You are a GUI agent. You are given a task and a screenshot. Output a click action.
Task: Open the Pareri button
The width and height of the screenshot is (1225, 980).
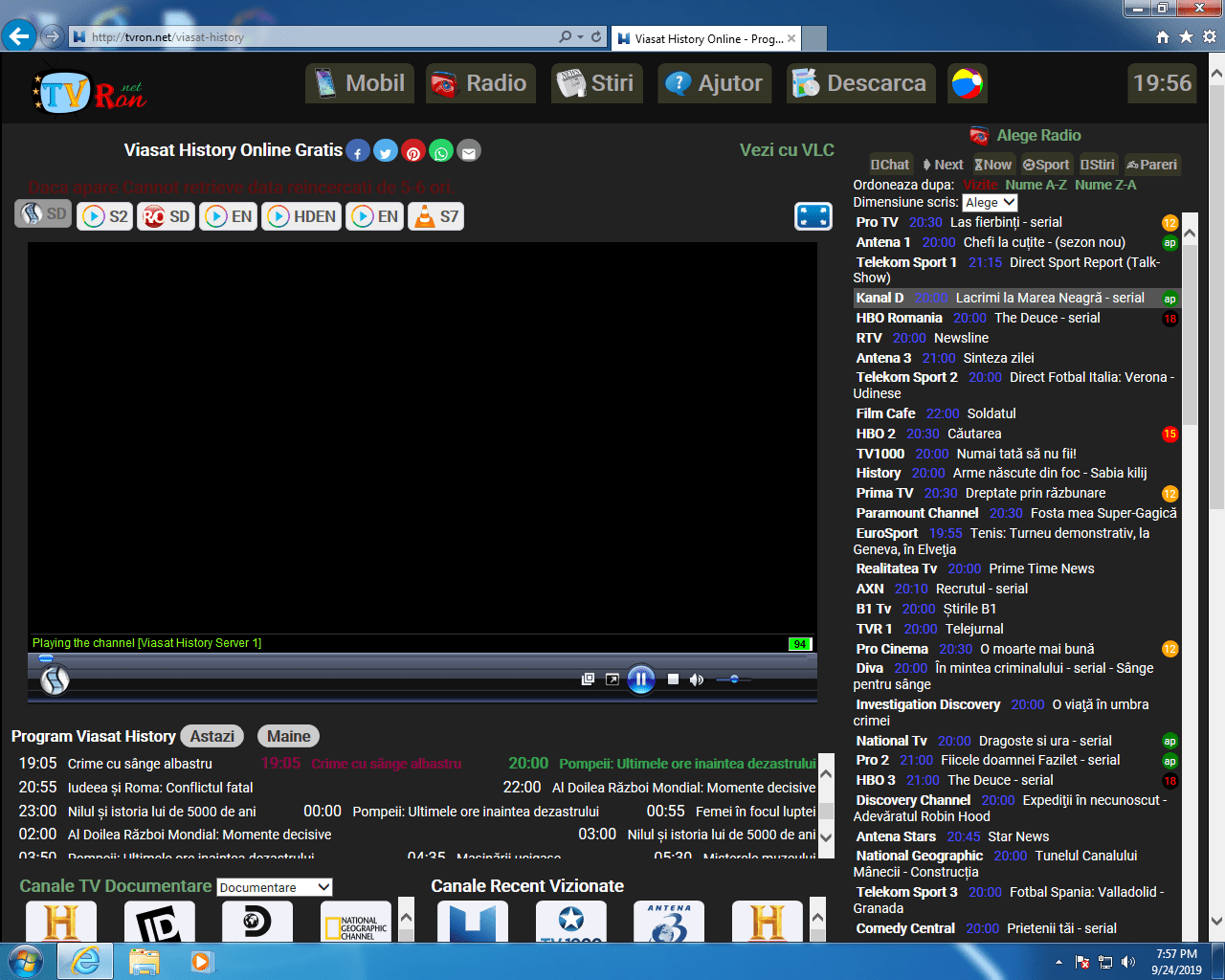[x=1152, y=165]
